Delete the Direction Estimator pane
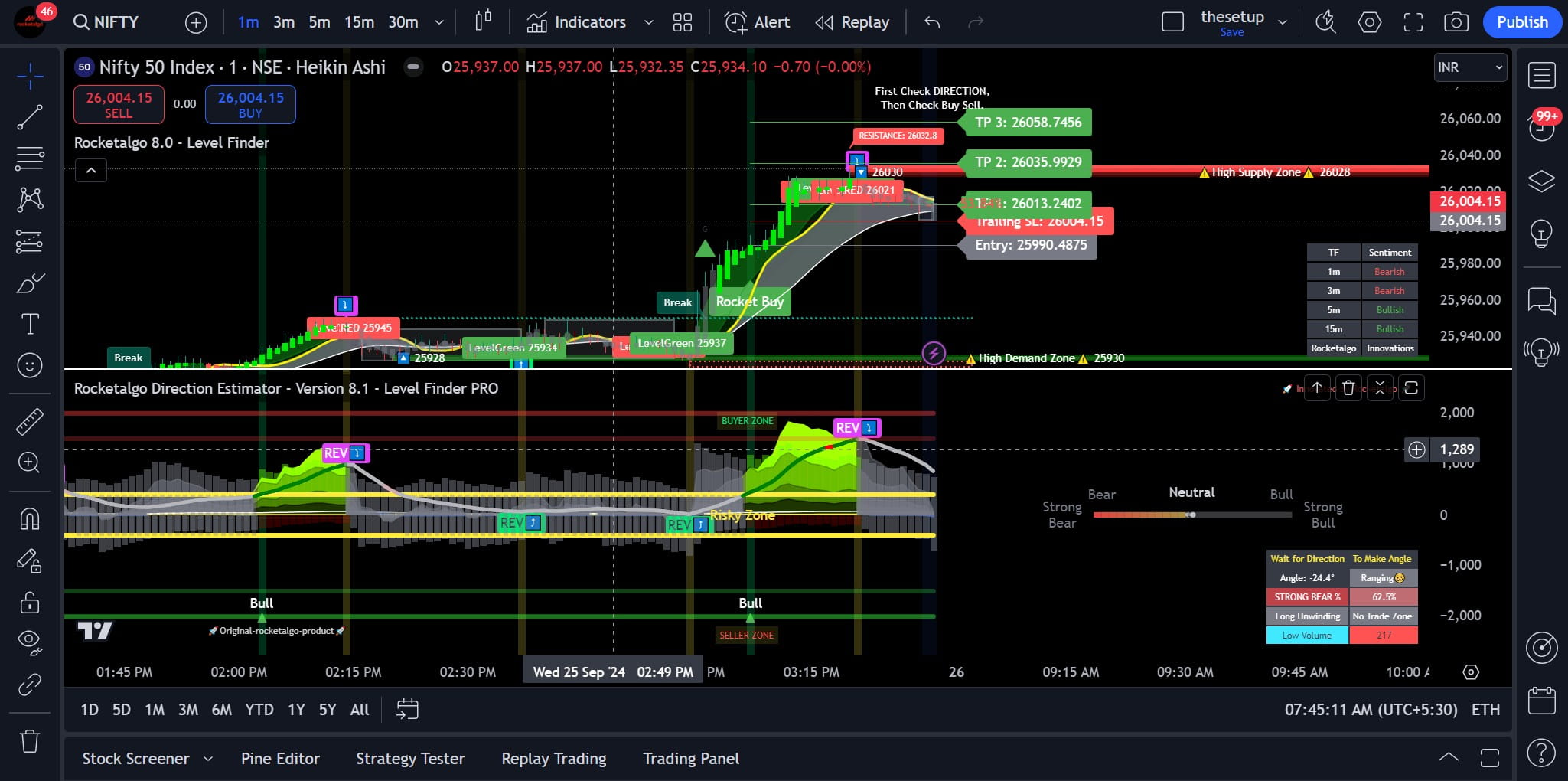Image resolution: width=1568 pixels, height=781 pixels. tap(1348, 388)
